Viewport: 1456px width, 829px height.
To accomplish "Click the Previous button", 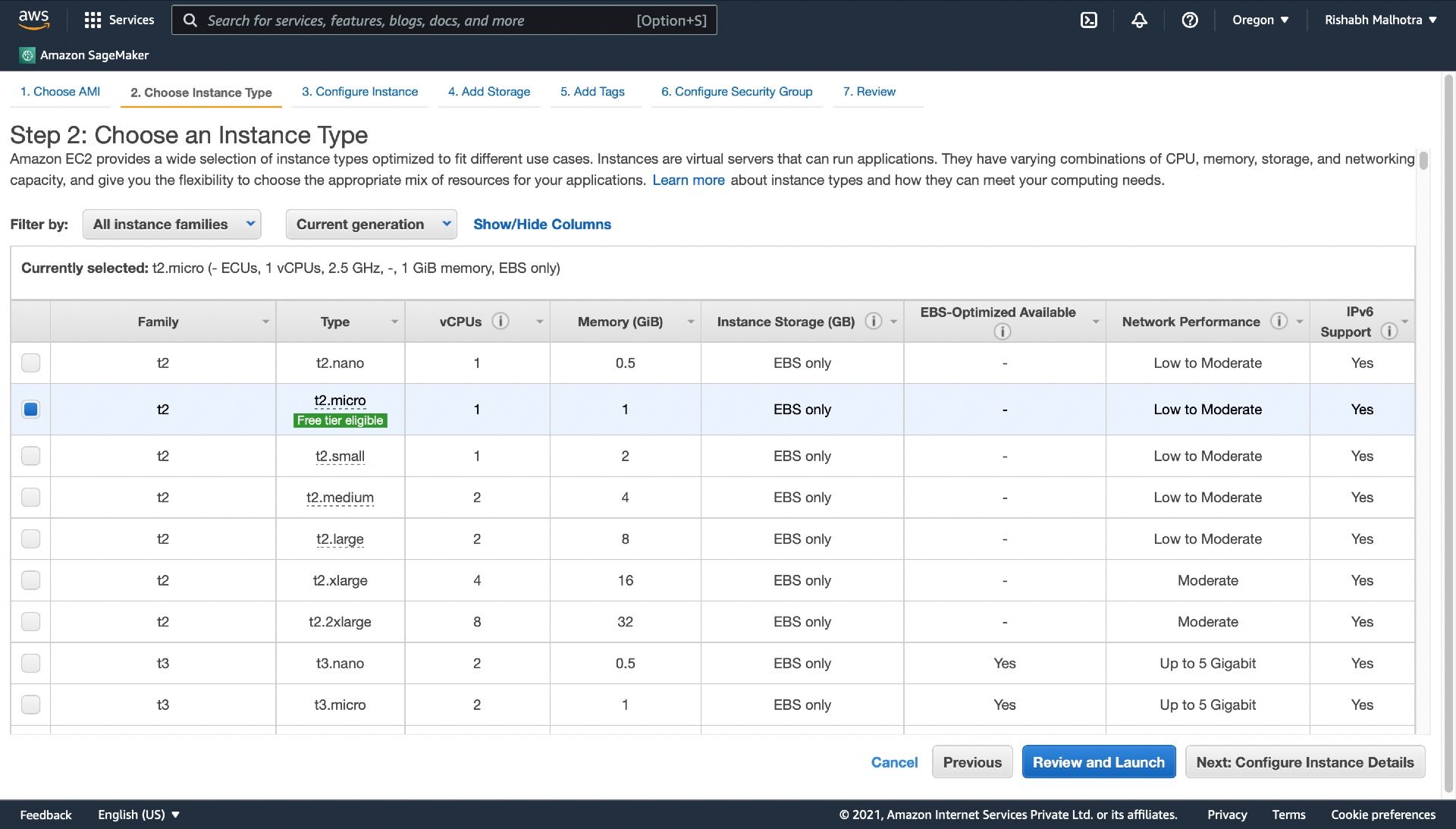I will tap(972, 762).
